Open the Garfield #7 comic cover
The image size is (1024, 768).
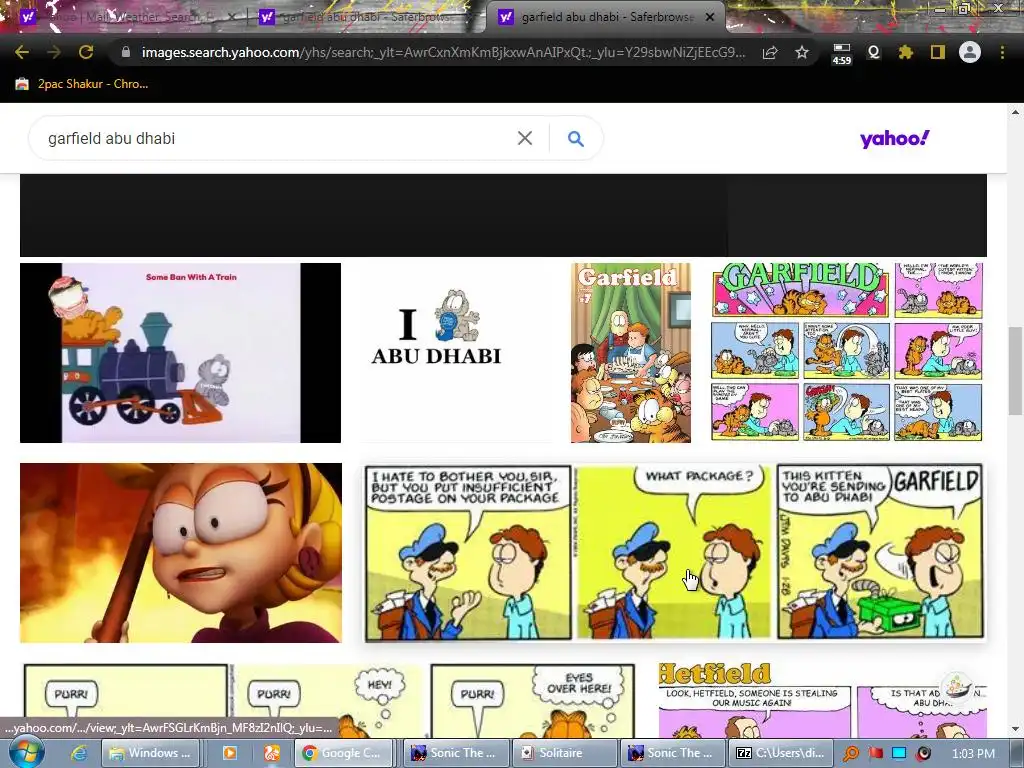point(631,353)
